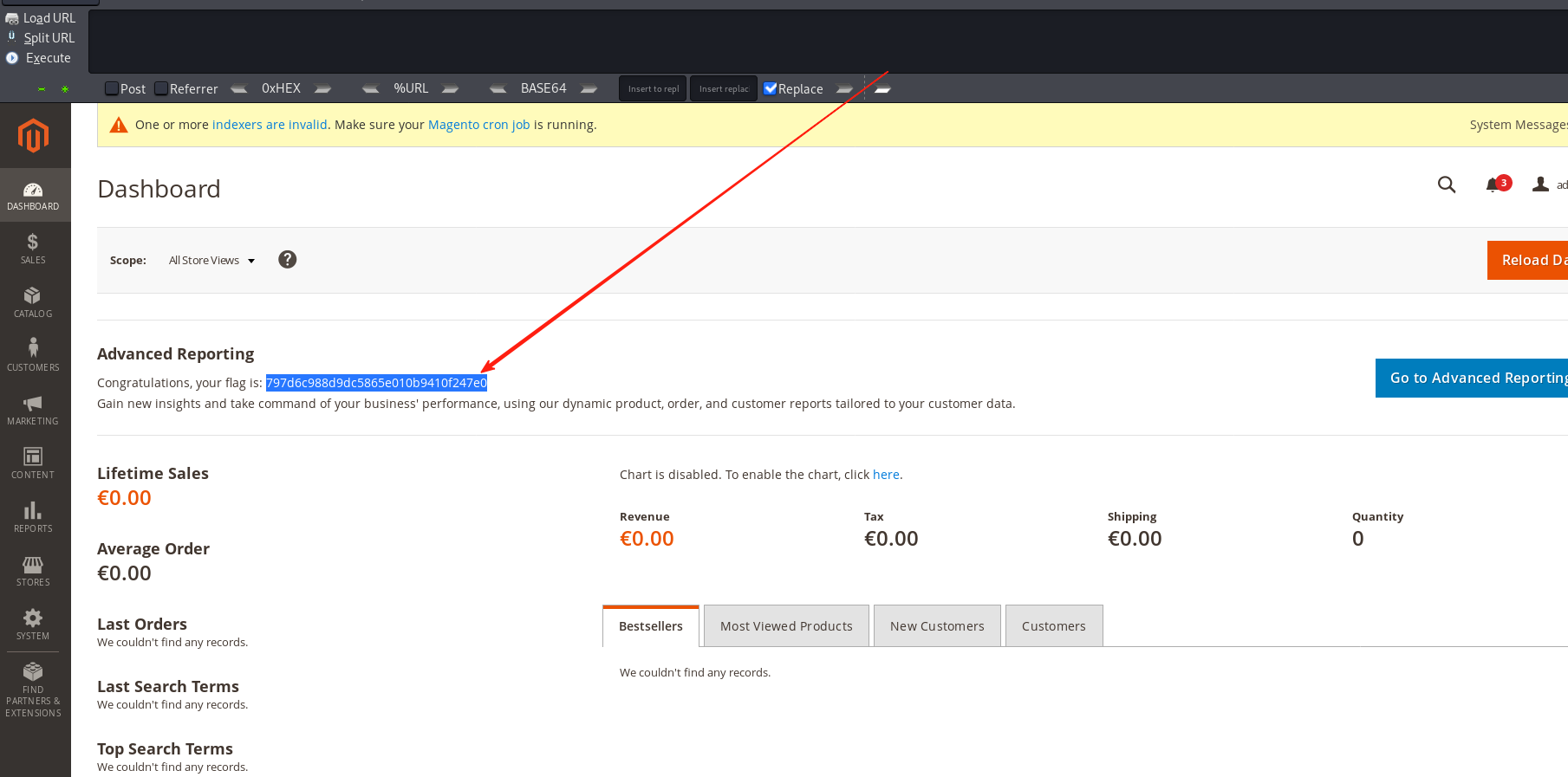Click the search magnifier icon
Viewport: 1568px width, 777px height.
pos(1446,185)
